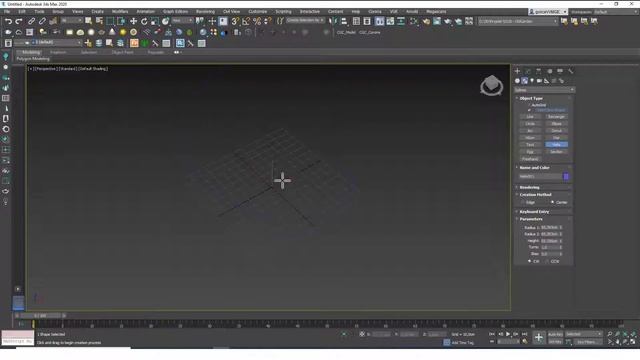
Task: Click the Line shape button
Action: coord(530,117)
